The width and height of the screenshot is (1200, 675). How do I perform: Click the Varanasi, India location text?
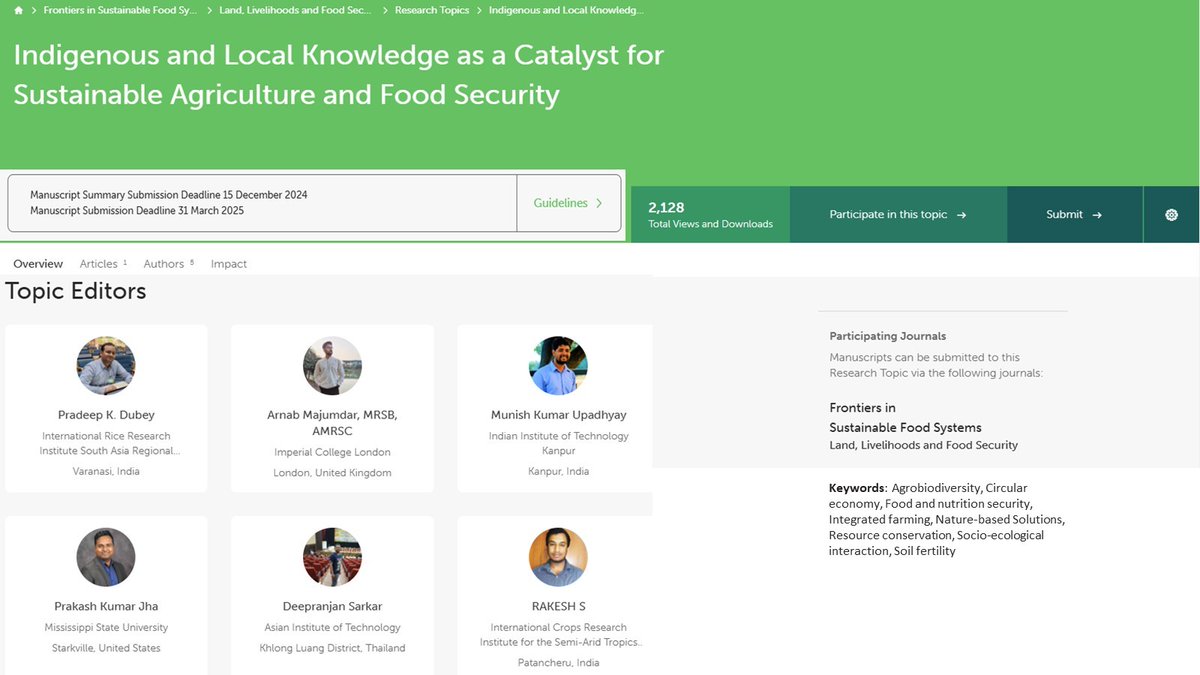pyautogui.click(x=106, y=471)
